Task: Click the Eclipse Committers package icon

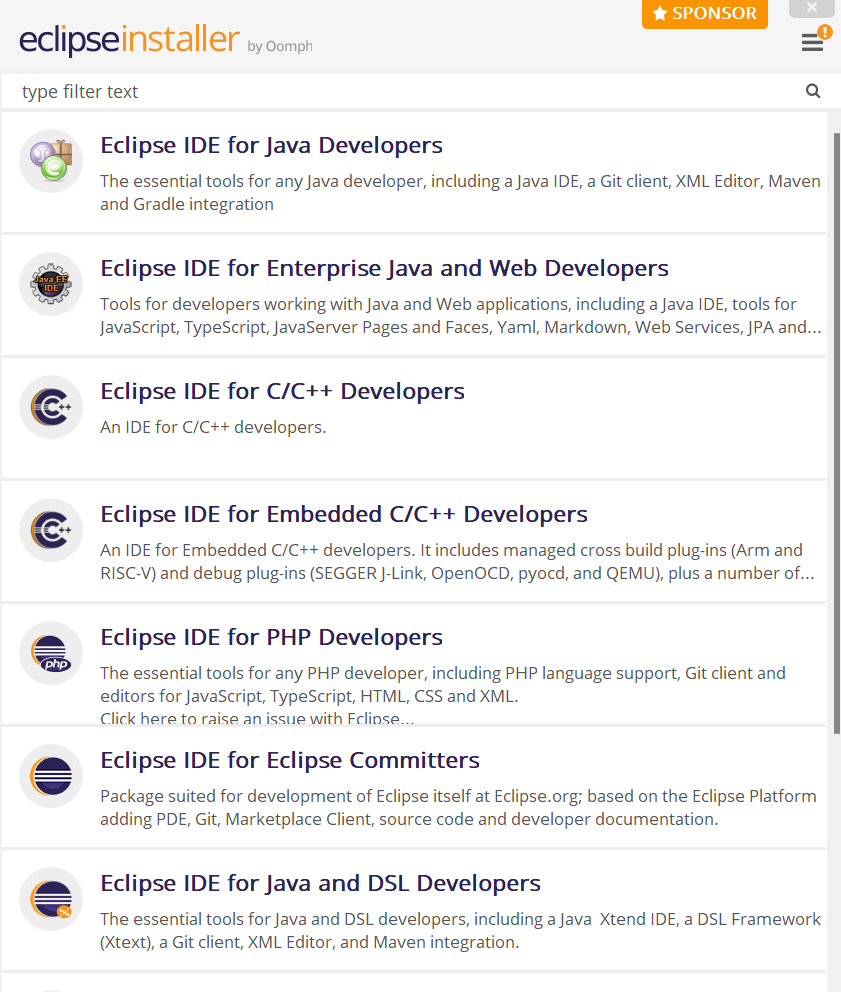Action: [51, 776]
